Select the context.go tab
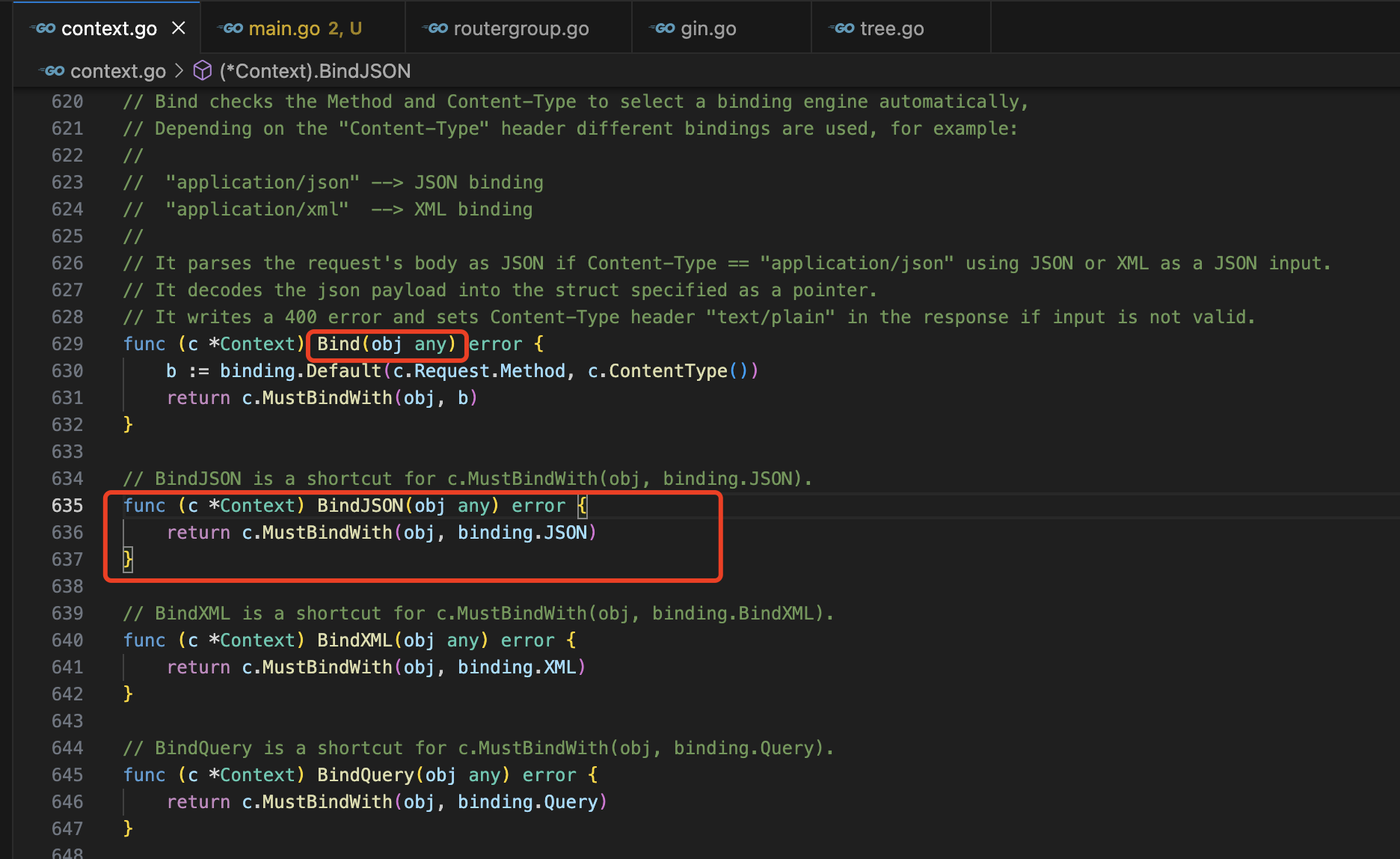 pos(108,28)
